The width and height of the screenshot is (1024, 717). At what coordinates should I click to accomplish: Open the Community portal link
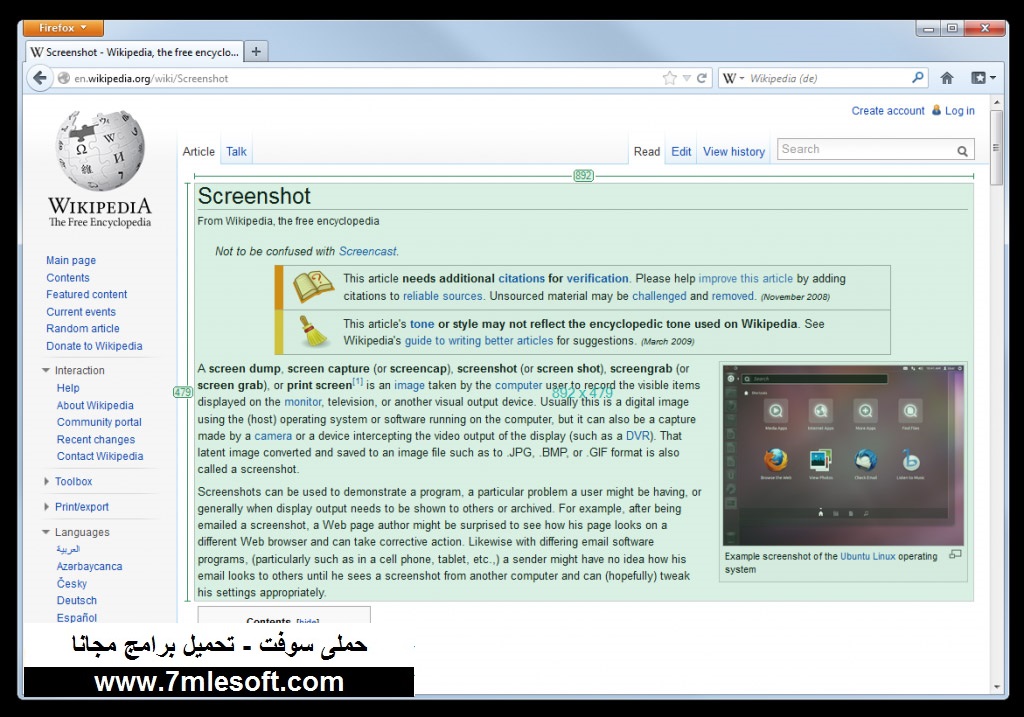99,422
